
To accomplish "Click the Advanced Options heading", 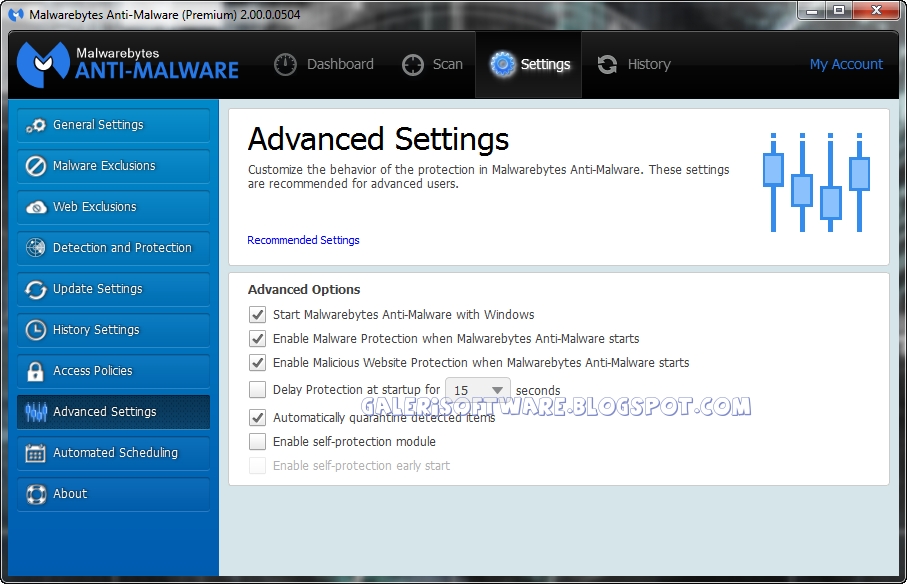I will [x=304, y=290].
